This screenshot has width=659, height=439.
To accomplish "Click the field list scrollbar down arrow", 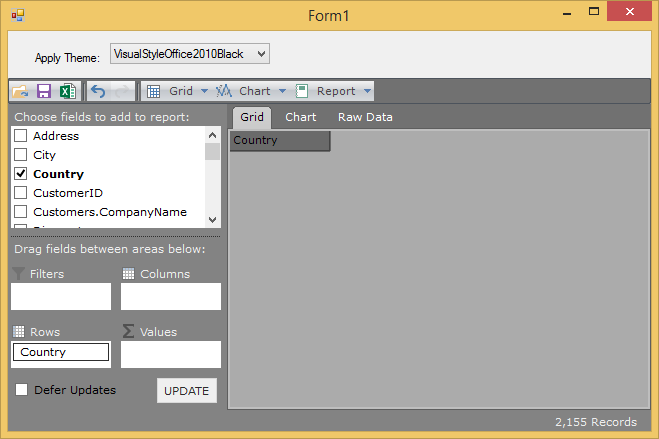I will point(212,220).
